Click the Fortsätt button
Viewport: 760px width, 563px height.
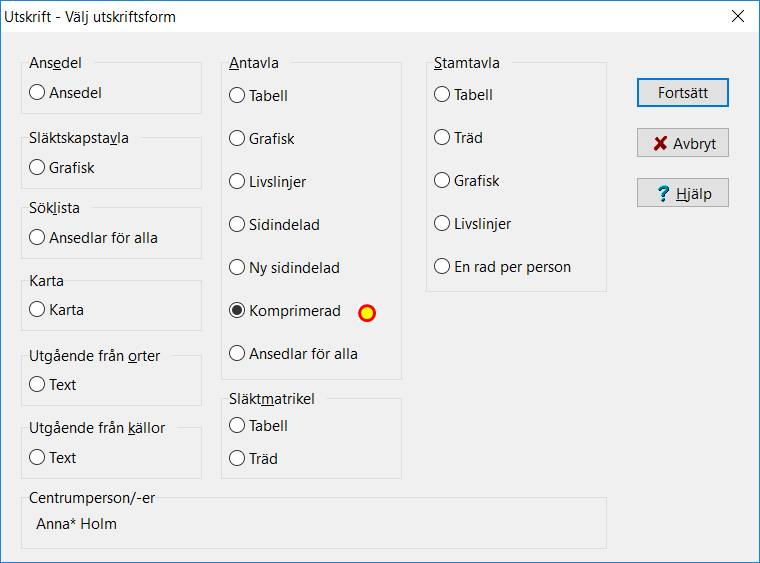(x=682, y=93)
